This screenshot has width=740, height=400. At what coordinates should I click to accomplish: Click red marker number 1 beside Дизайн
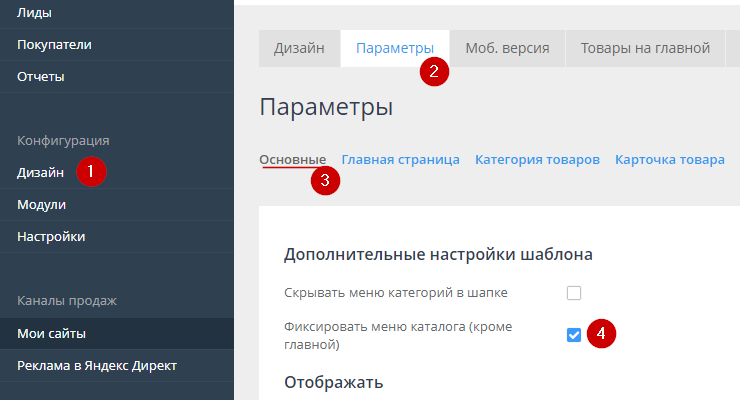point(91,171)
